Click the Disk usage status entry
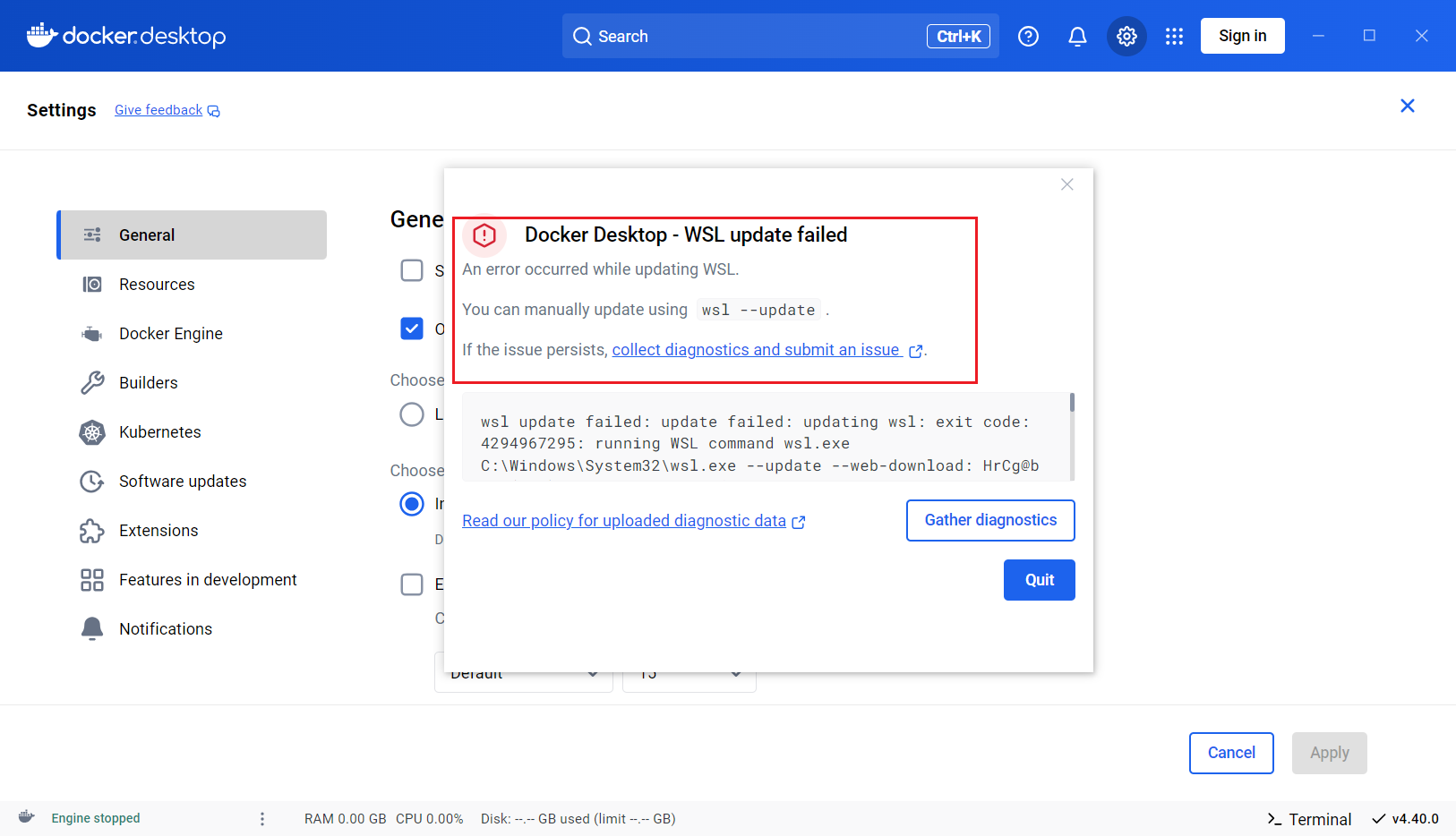The image size is (1456, 836). click(578, 819)
